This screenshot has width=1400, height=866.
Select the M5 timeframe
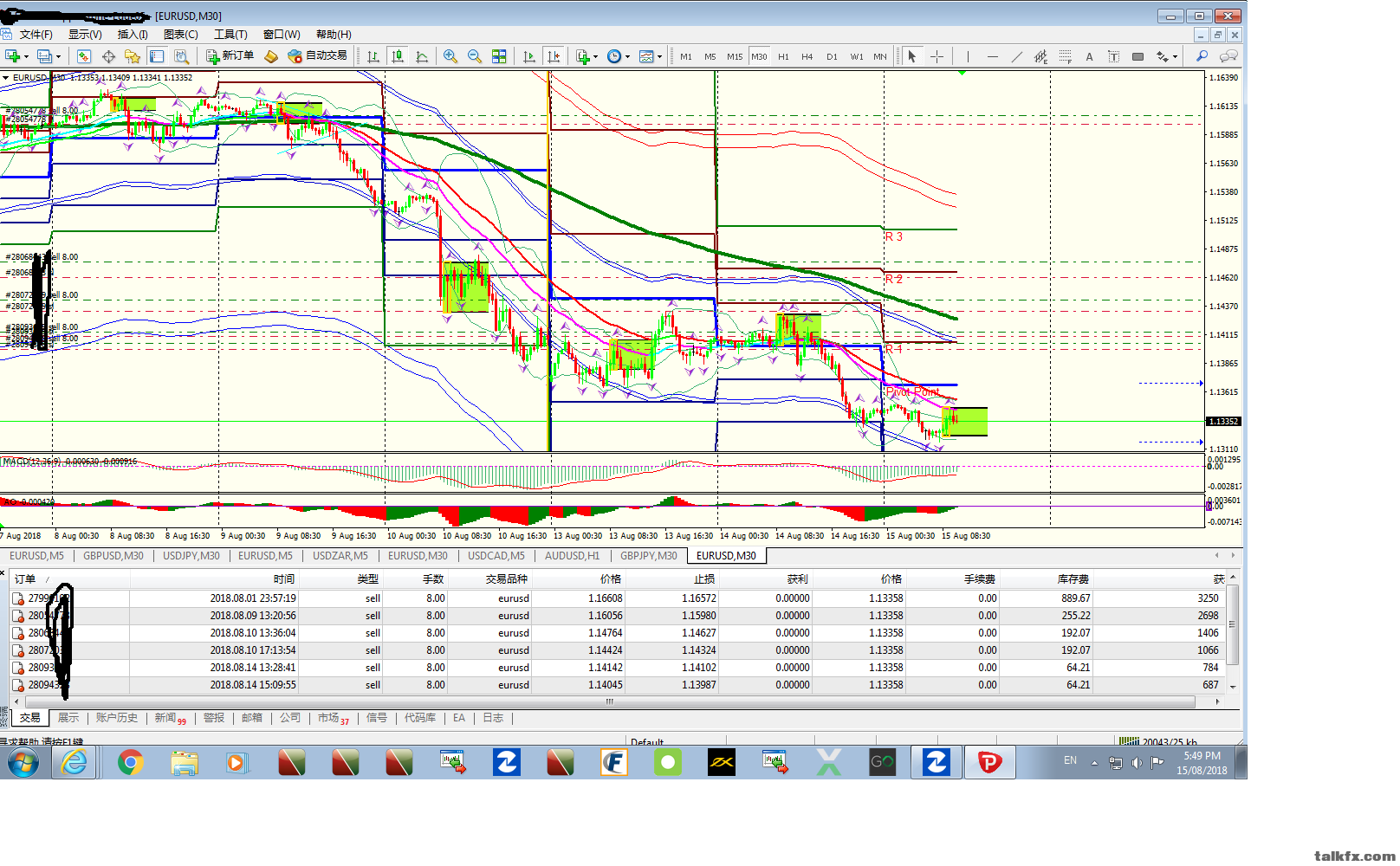710,56
